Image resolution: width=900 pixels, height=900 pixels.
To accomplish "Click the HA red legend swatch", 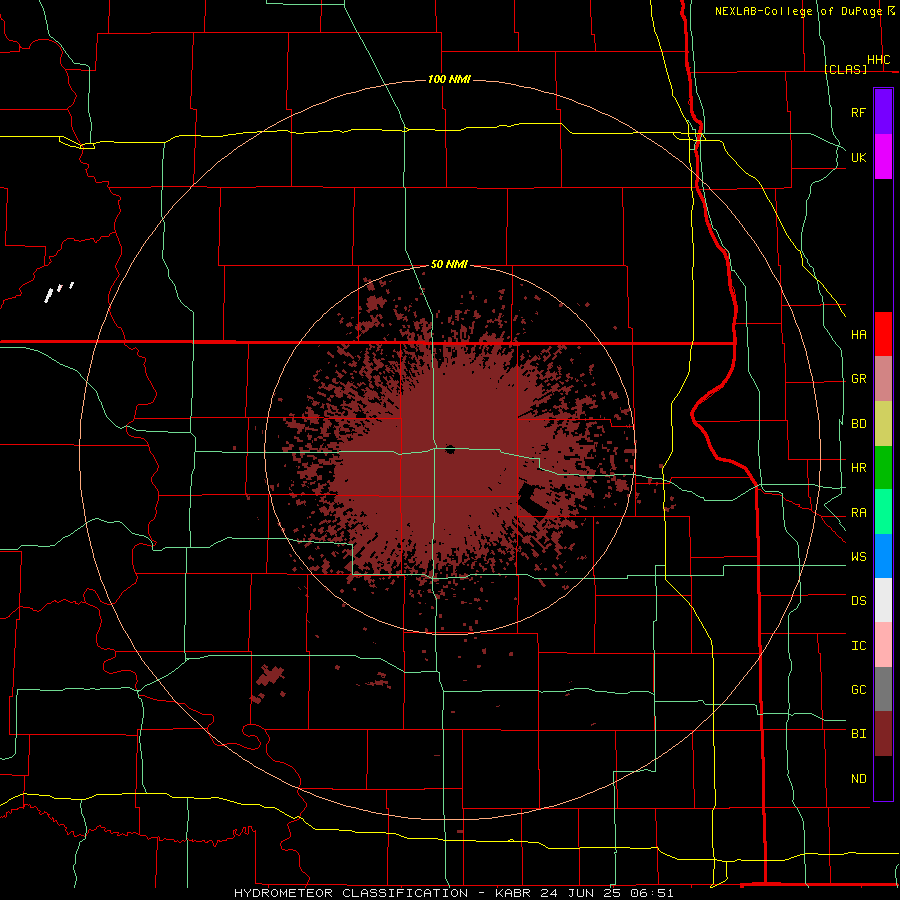I will 883,334.
